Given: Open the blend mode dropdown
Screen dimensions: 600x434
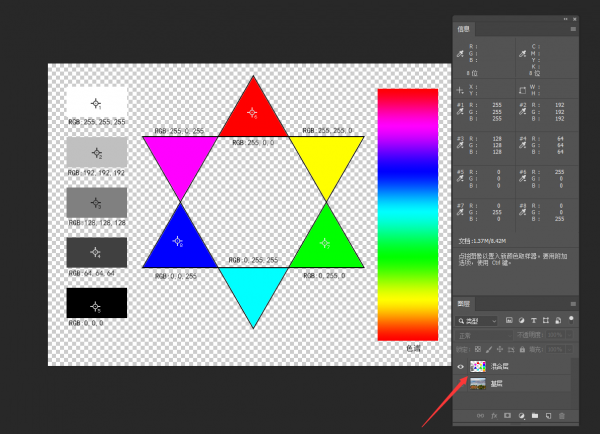Looking at the screenshot, I should point(483,336).
